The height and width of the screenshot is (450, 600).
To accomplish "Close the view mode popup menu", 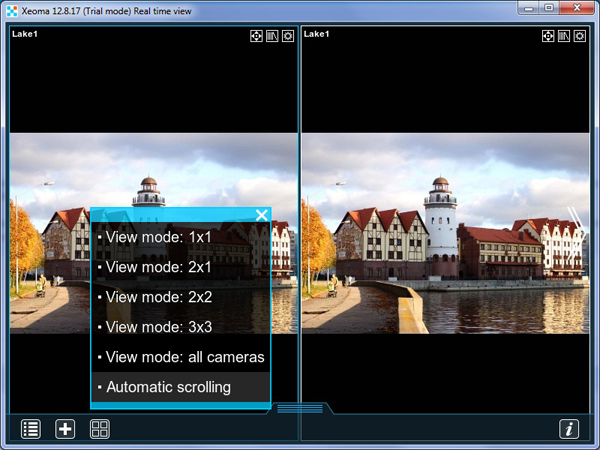I will [x=262, y=215].
